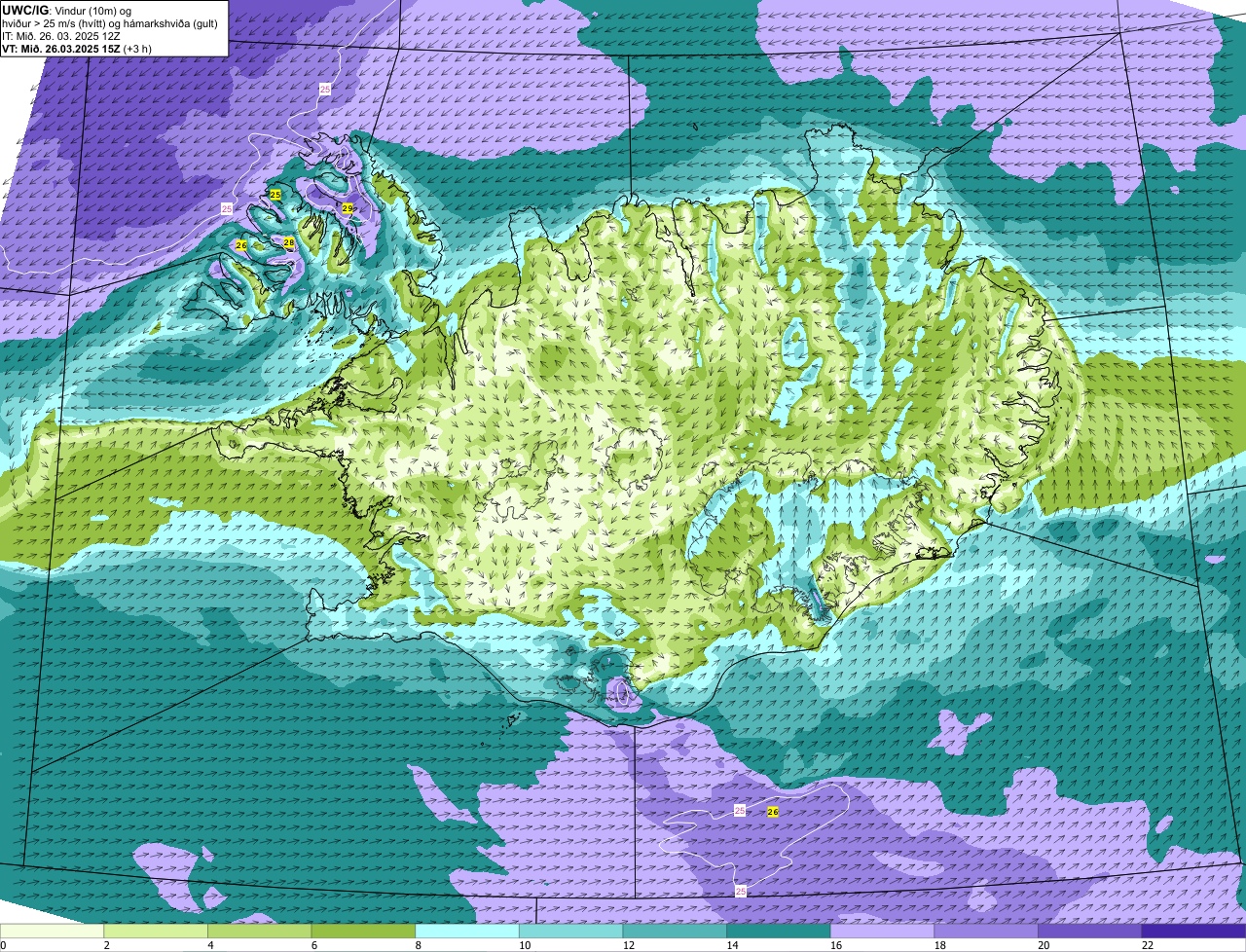Click the yellow "25" gust label in the Westfjords

click(275, 195)
